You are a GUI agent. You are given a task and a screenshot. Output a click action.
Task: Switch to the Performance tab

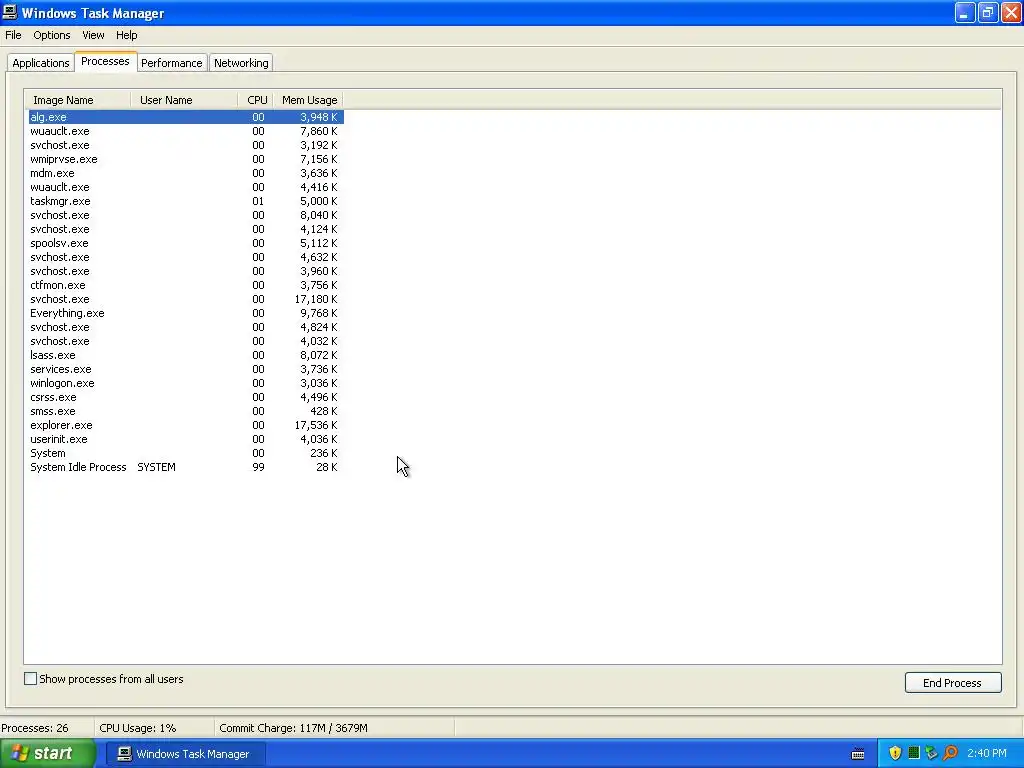point(172,63)
